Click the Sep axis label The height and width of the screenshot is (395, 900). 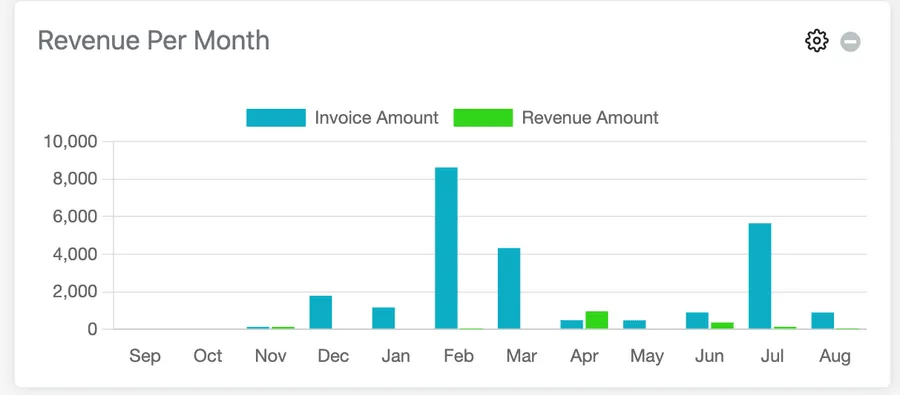coord(145,356)
